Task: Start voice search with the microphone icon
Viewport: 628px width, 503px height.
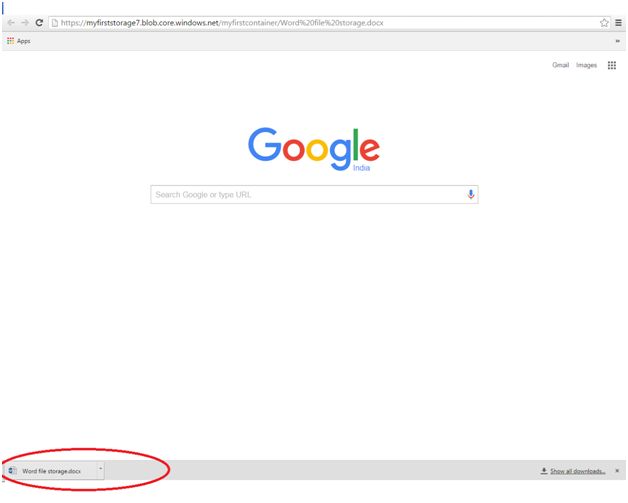Action: coord(471,194)
